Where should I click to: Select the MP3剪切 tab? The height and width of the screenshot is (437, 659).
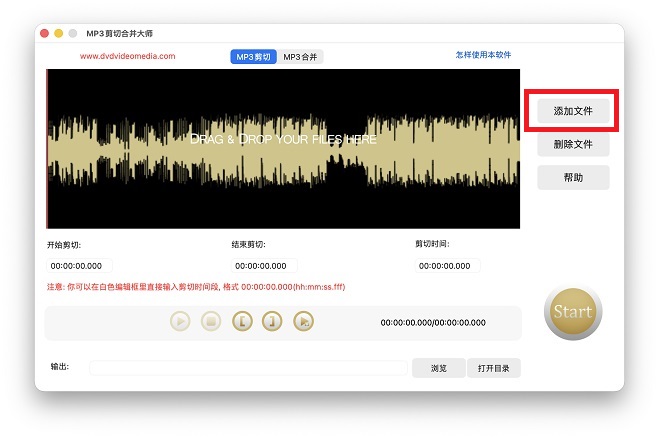pos(254,57)
